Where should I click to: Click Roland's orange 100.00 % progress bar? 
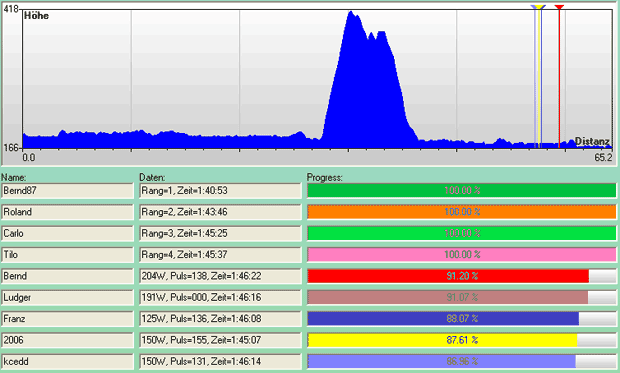point(461,212)
